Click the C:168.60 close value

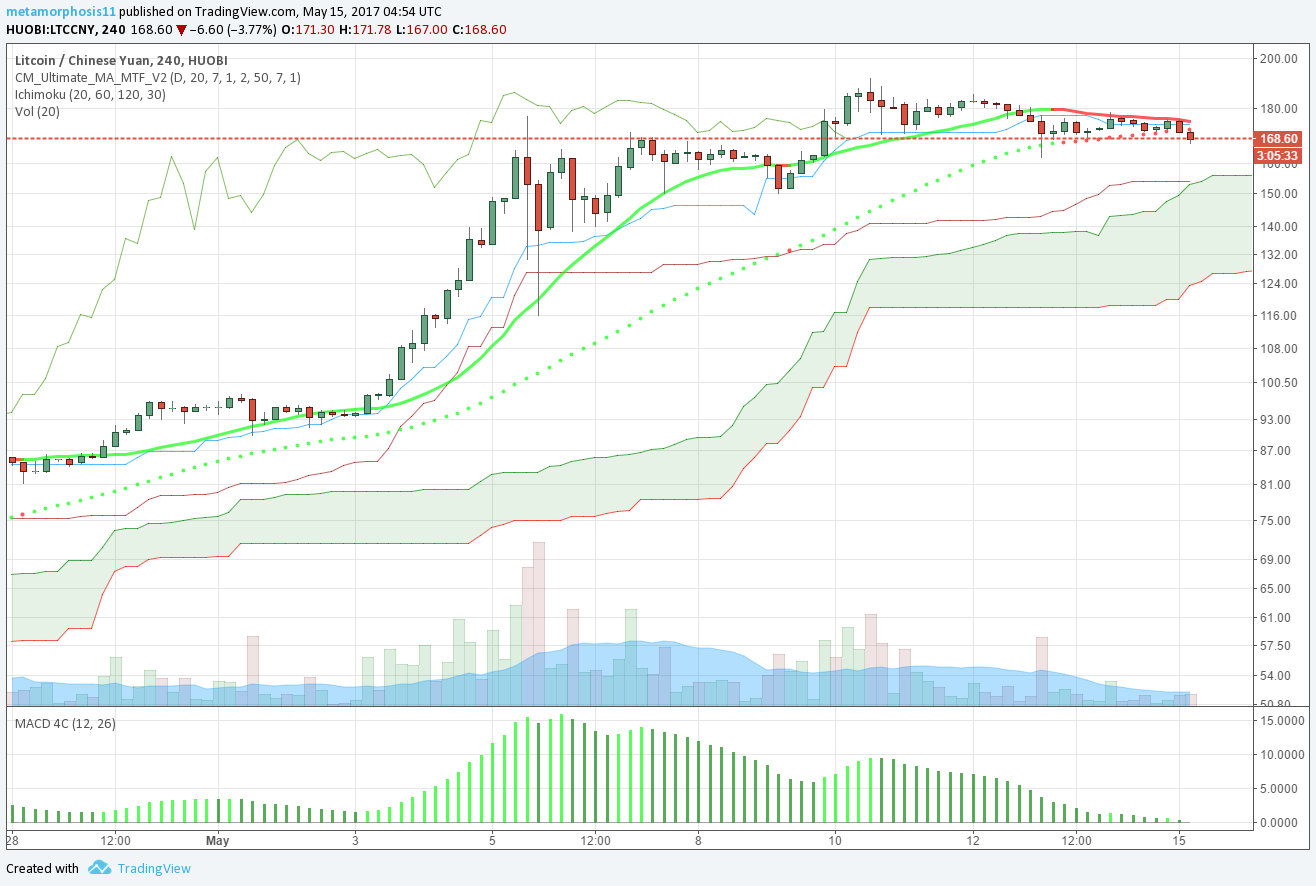coord(480,29)
